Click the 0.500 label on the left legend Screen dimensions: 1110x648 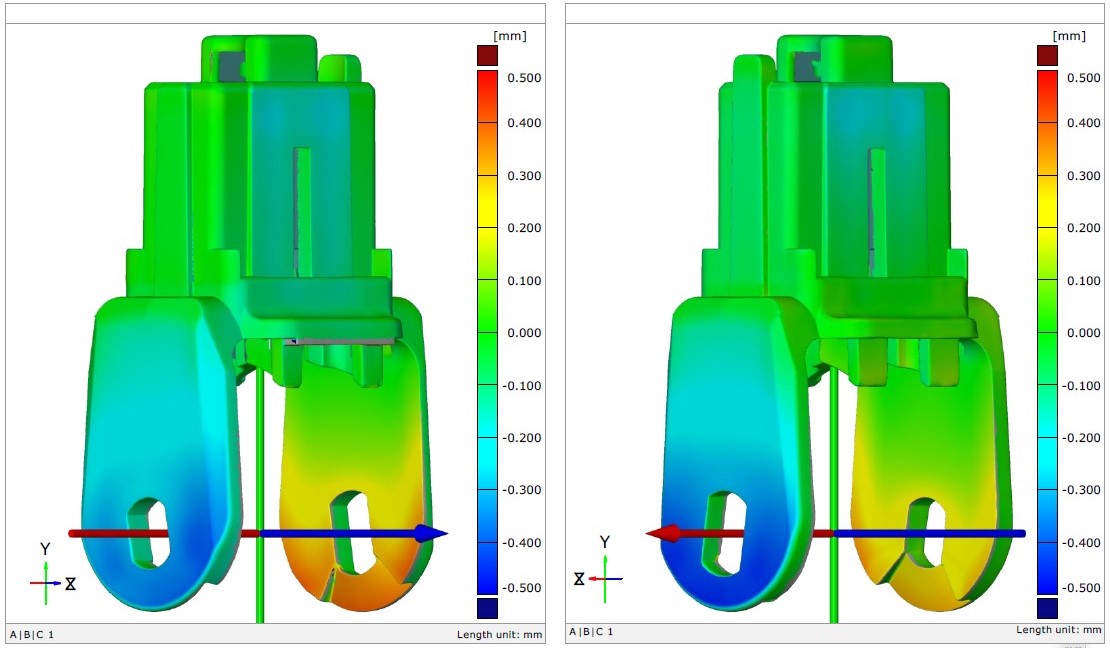[525, 77]
